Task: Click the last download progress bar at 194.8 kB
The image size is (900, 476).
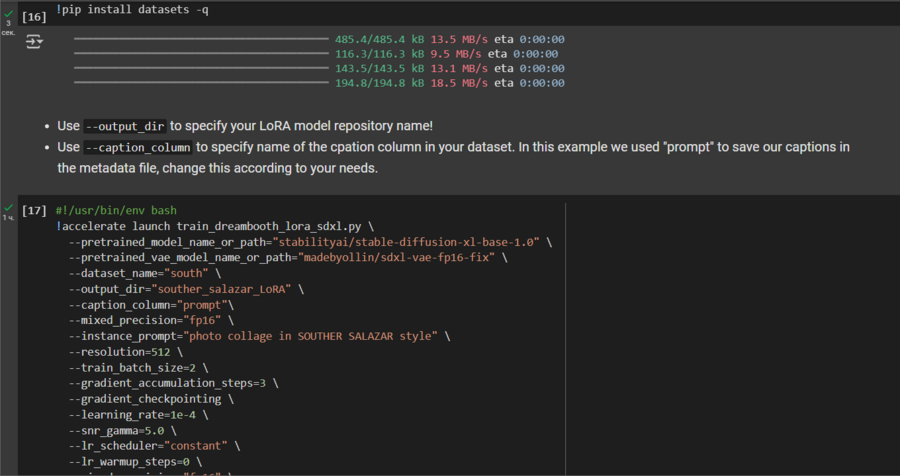Action: click(200, 83)
